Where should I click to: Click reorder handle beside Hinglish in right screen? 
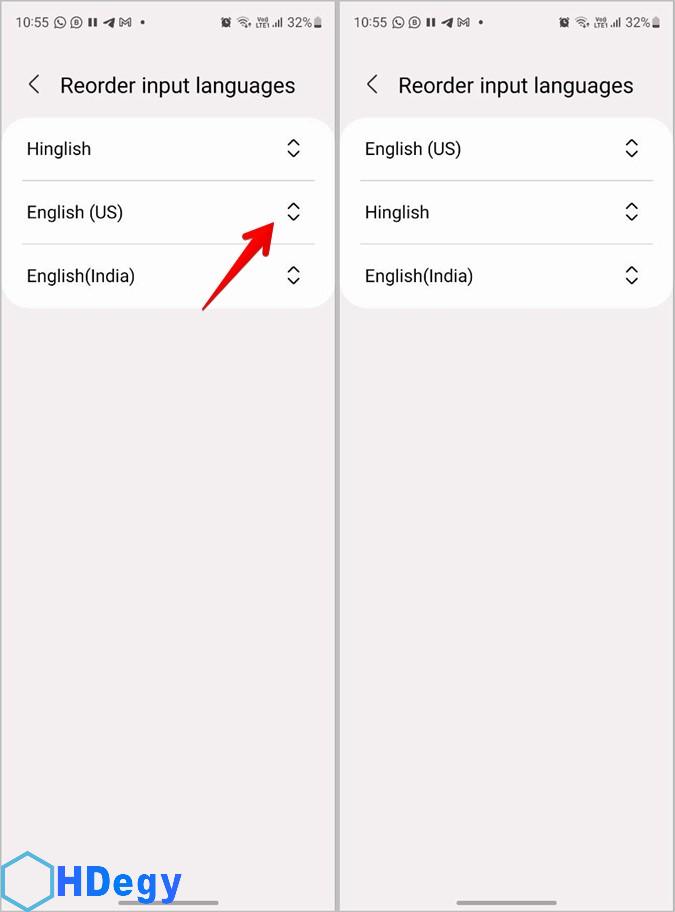[631, 212]
